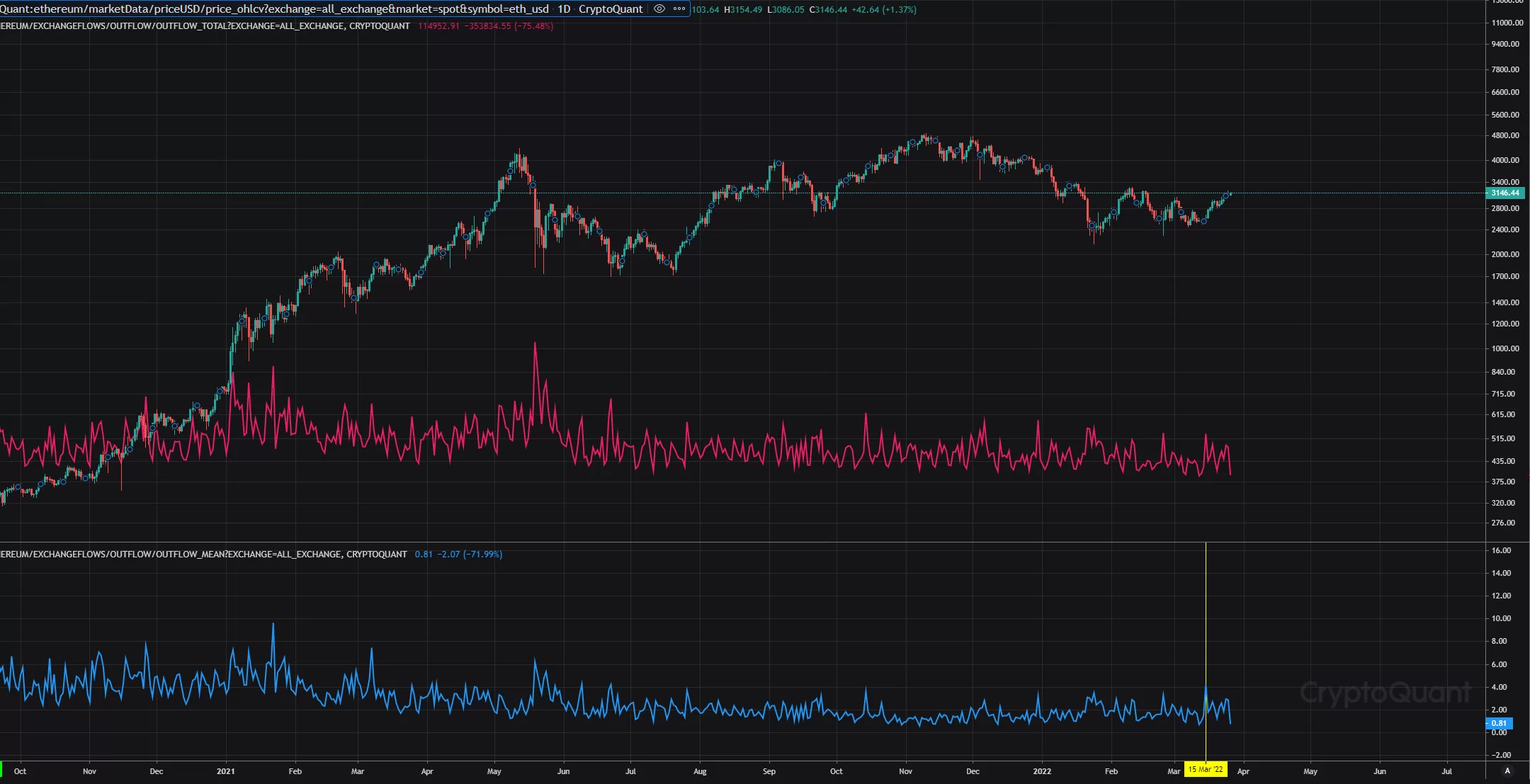Click the 1000.00 label on price scale
Image resolution: width=1530 pixels, height=784 pixels.
click(x=1504, y=348)
